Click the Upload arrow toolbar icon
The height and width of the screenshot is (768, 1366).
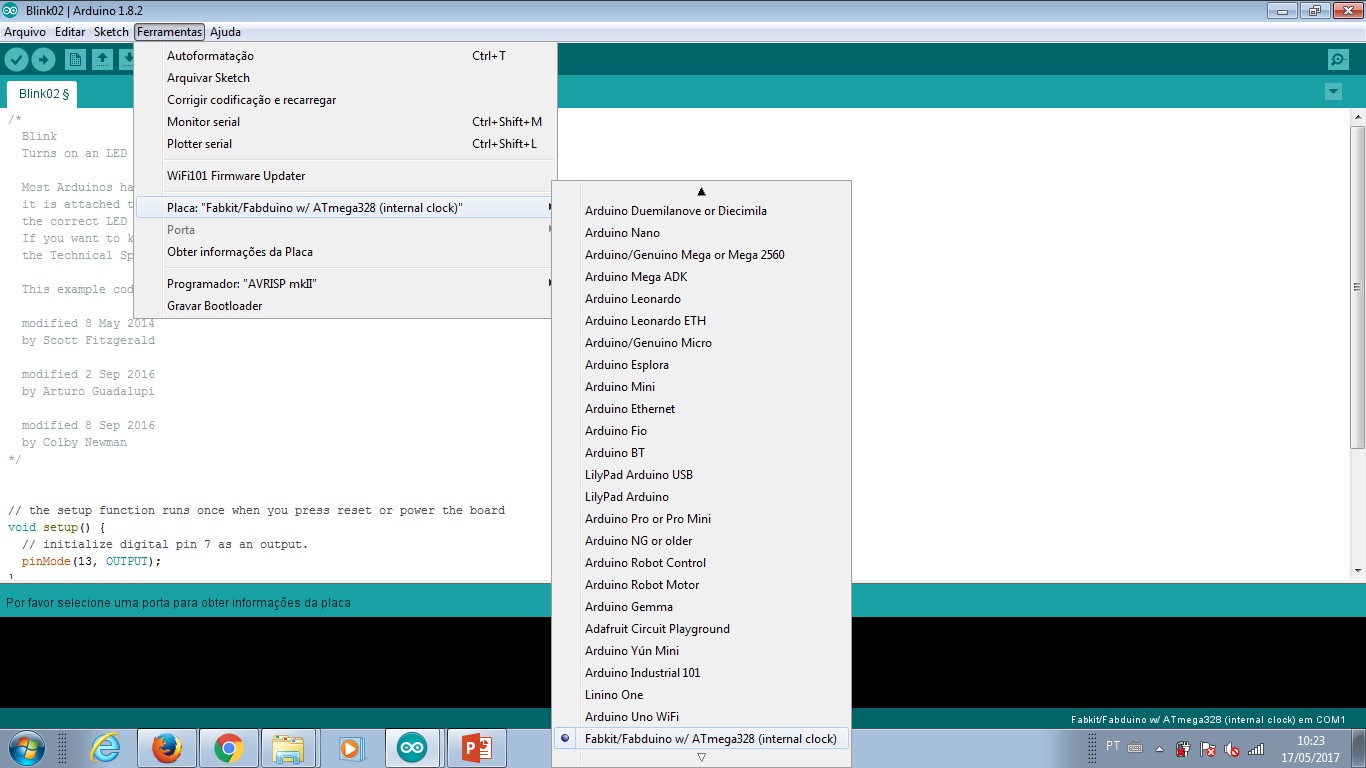coord(43,59)
